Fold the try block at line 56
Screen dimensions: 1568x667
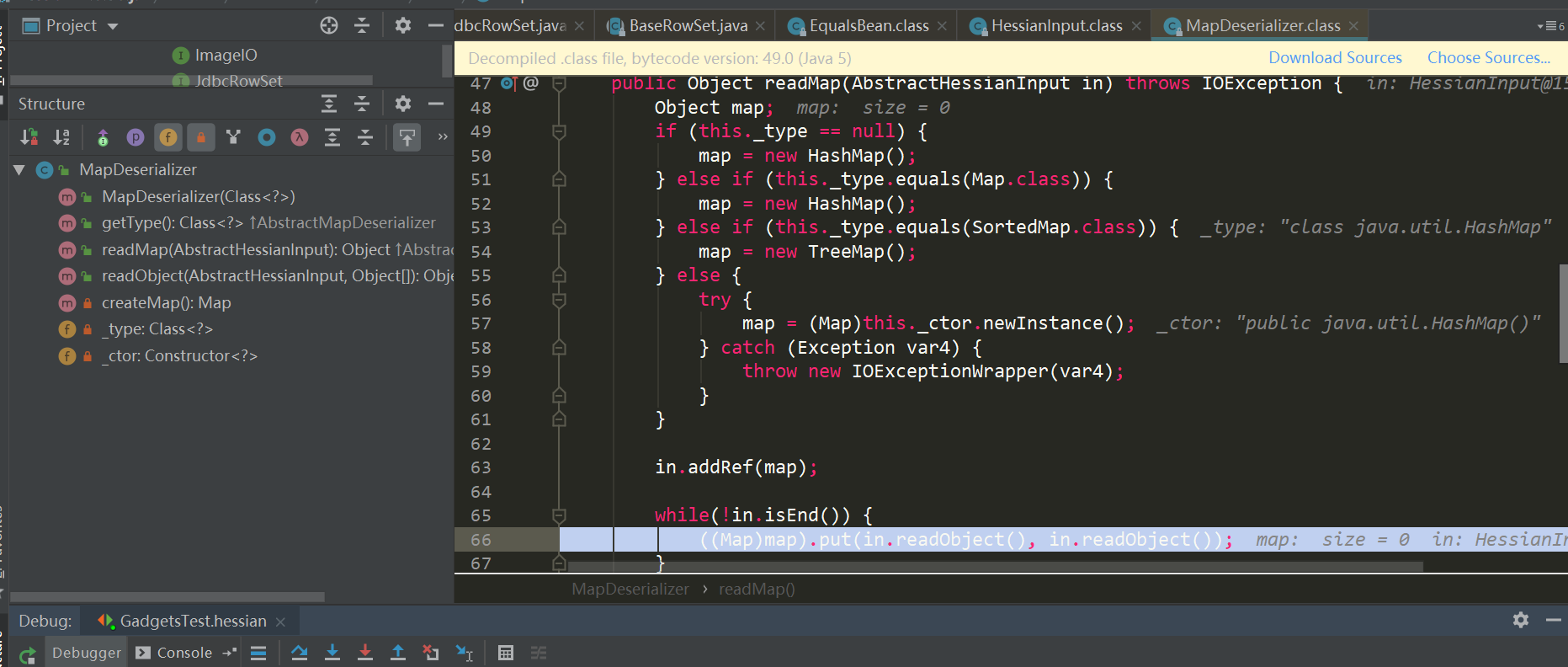tap(558, 300)
